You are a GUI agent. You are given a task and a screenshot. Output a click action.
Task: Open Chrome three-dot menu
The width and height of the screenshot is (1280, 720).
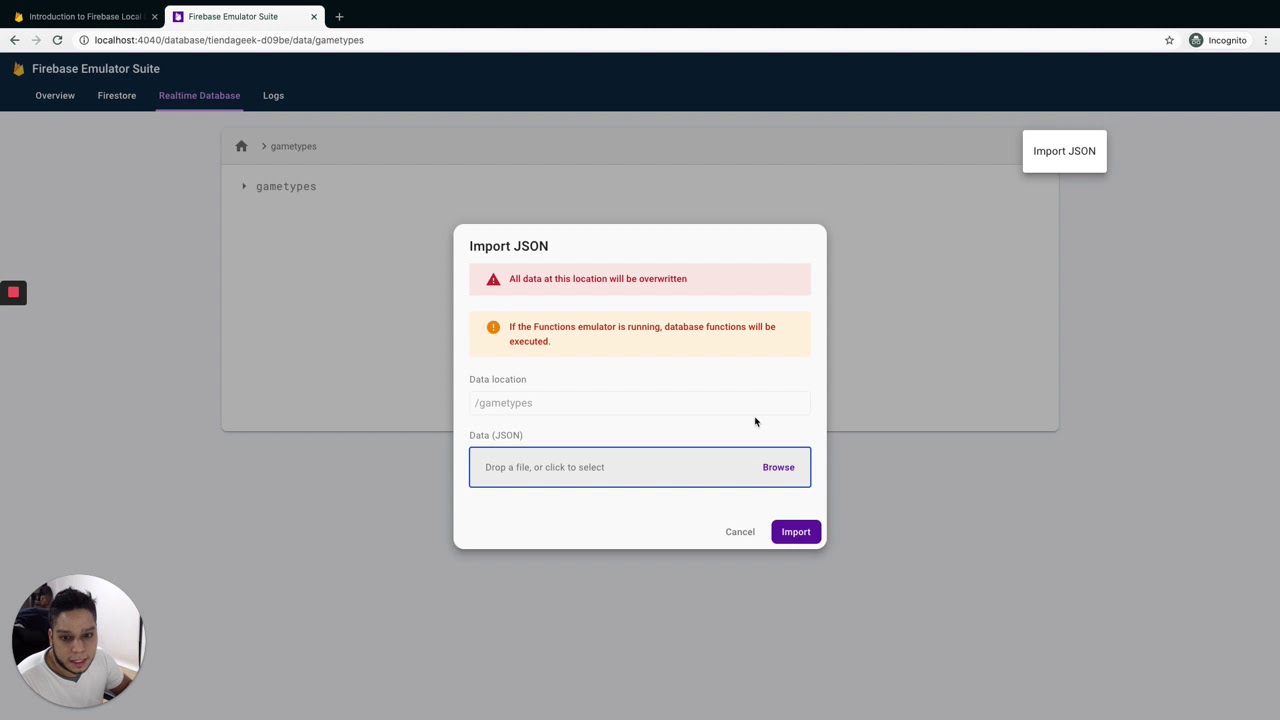[1266, 40]
